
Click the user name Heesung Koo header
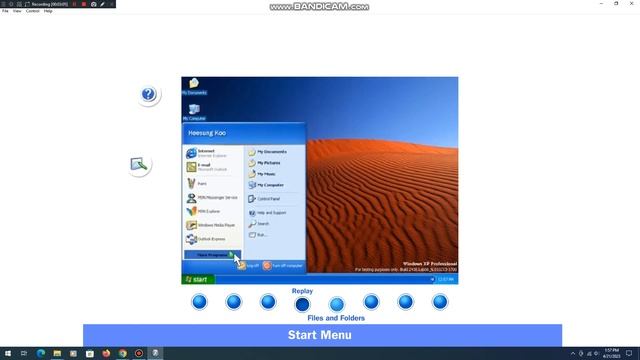point(207,133)
